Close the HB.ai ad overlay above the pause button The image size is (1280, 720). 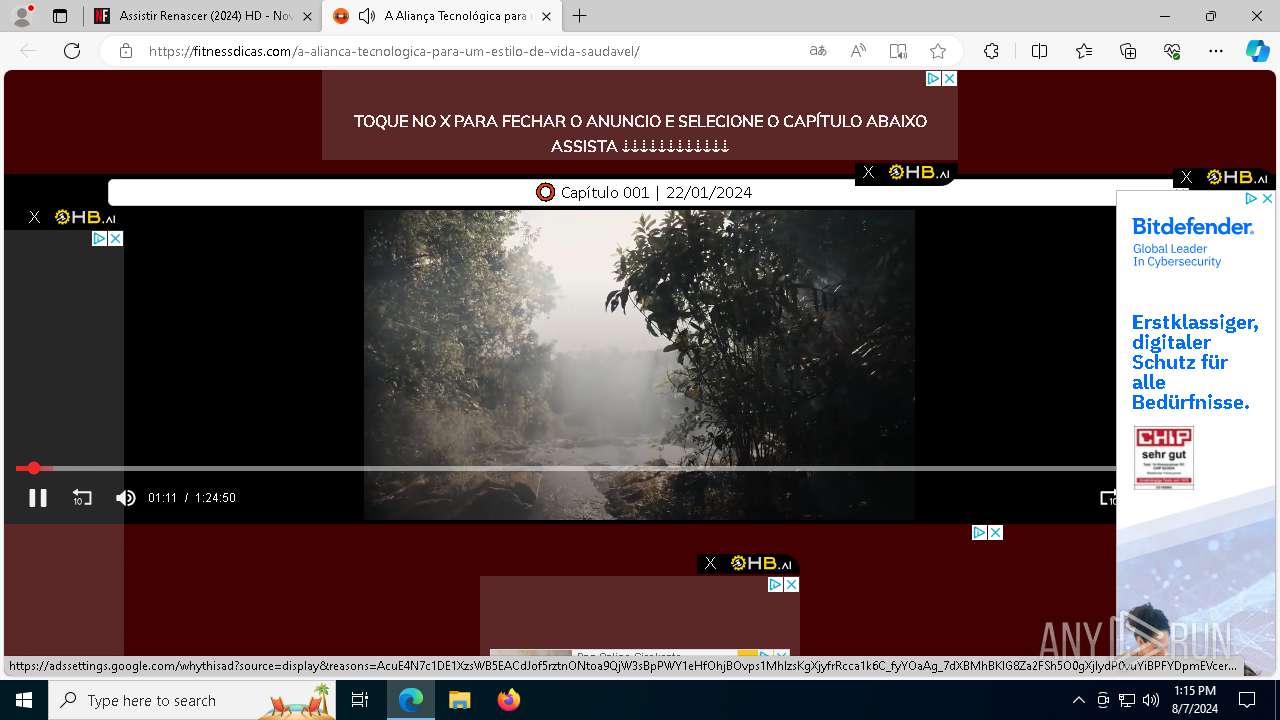(34, 217)
